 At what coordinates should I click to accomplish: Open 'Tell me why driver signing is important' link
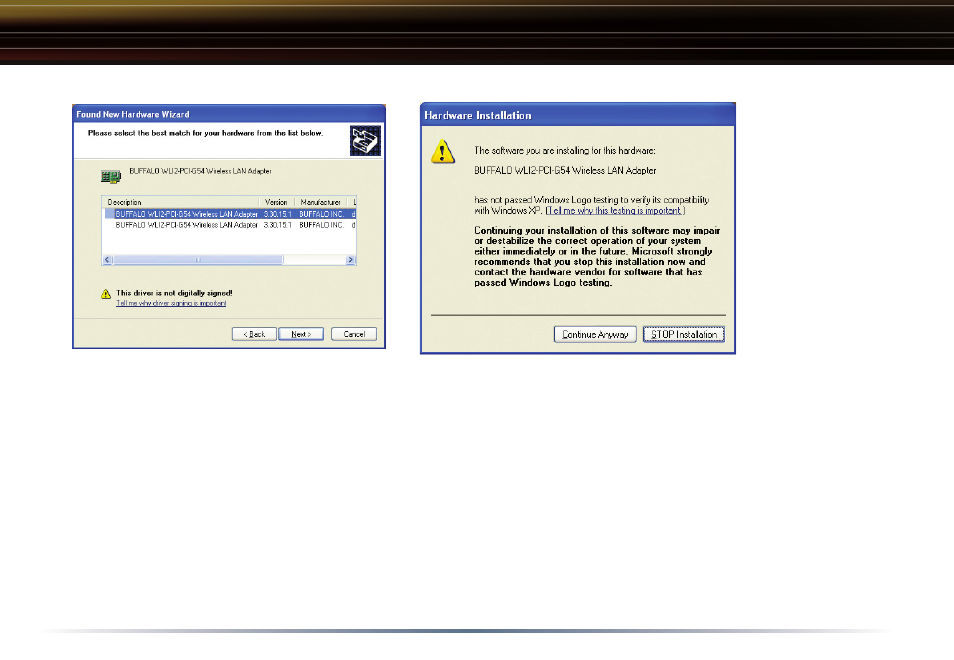click(171, 303)
